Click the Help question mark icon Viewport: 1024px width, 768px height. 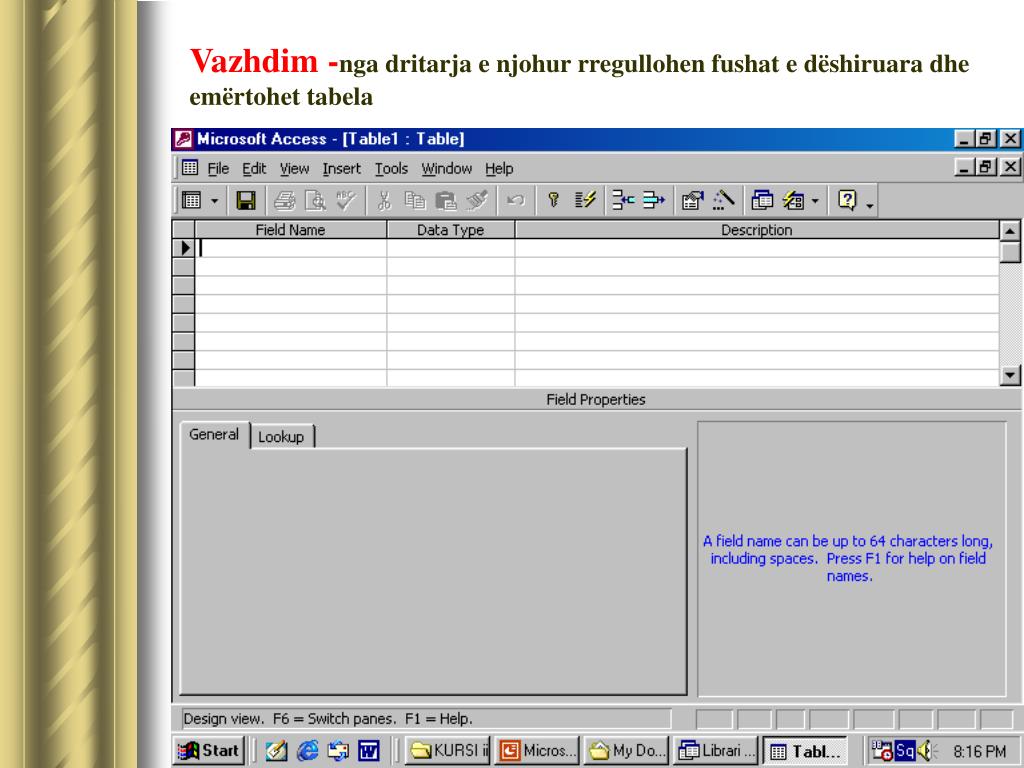click(x=847, y=200)
